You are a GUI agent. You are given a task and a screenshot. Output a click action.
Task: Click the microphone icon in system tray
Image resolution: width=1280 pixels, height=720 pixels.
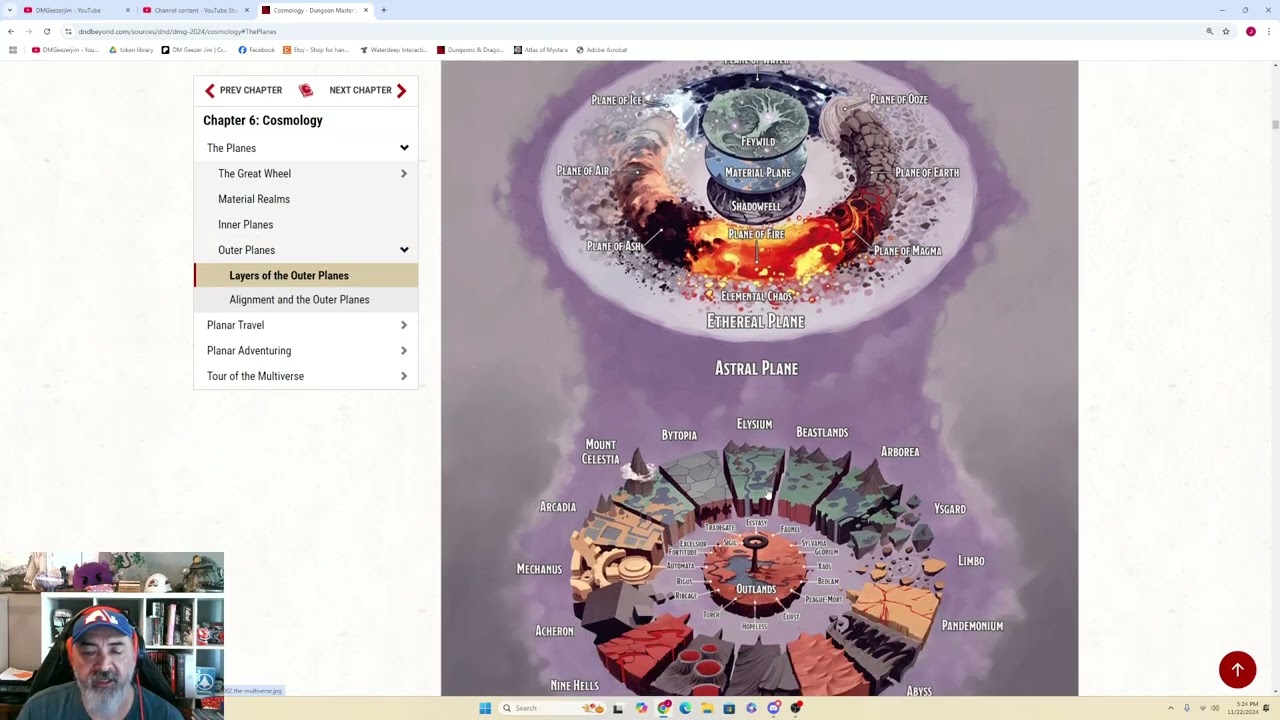(x=1187, y=708)
